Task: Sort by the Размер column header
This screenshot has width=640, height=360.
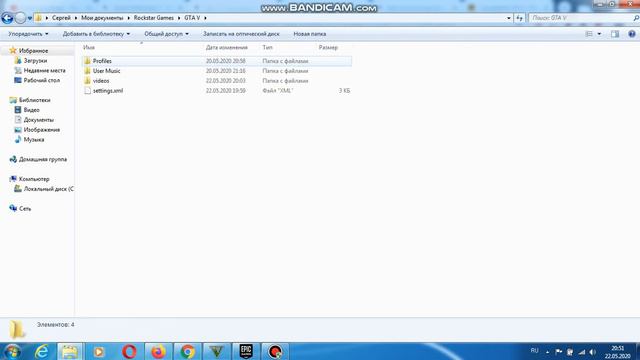Action: click(328, 48)
